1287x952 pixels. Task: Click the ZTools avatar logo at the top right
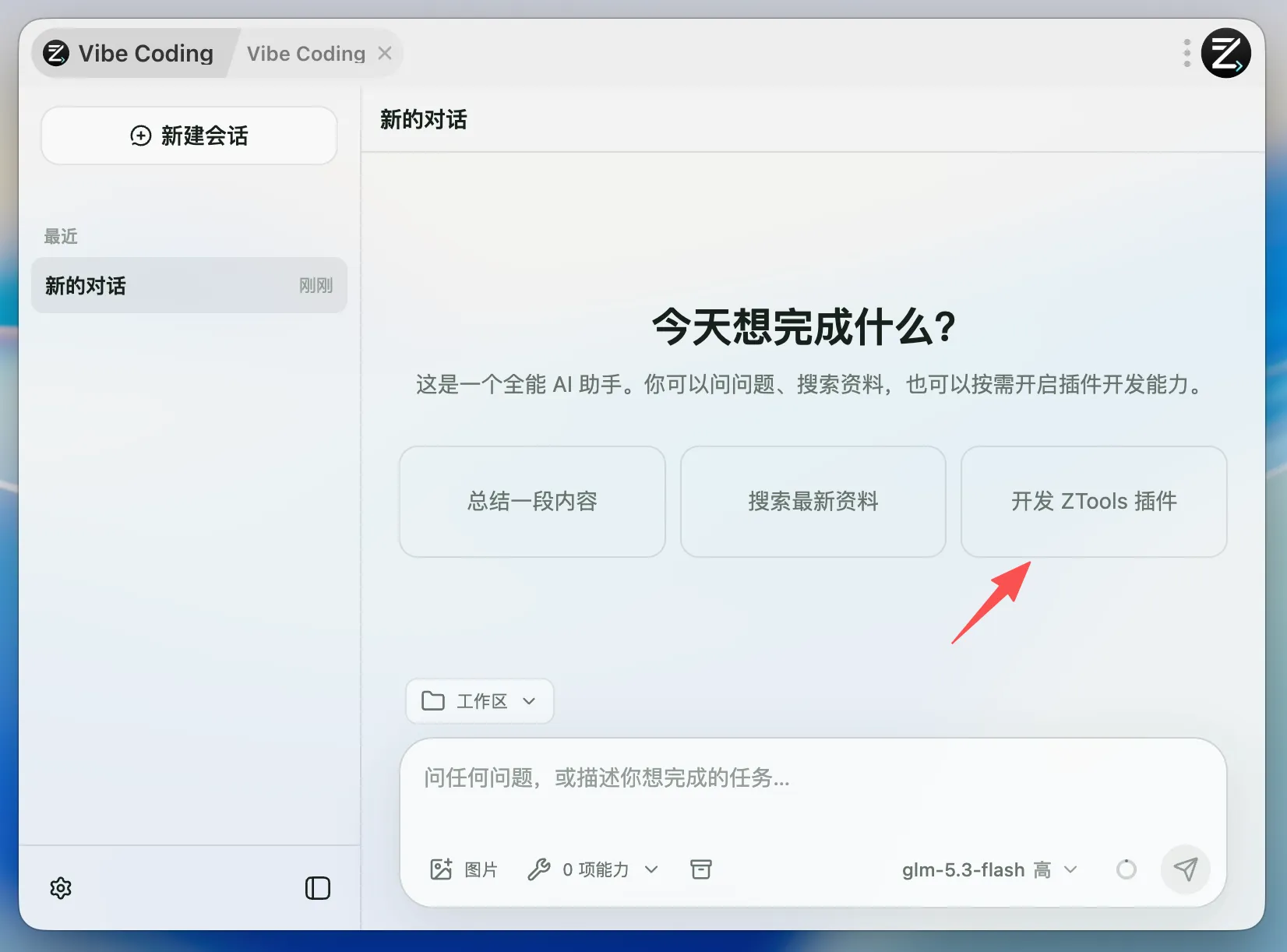tap(1225, 53)
